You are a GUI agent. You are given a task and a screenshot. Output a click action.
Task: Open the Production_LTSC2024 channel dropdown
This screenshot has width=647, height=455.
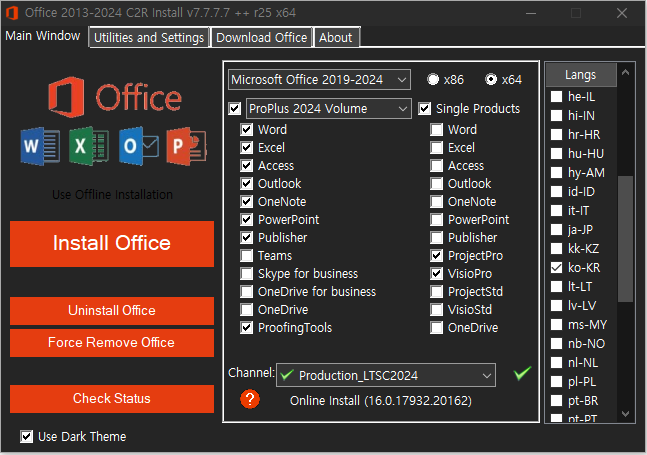click(386, 375)
